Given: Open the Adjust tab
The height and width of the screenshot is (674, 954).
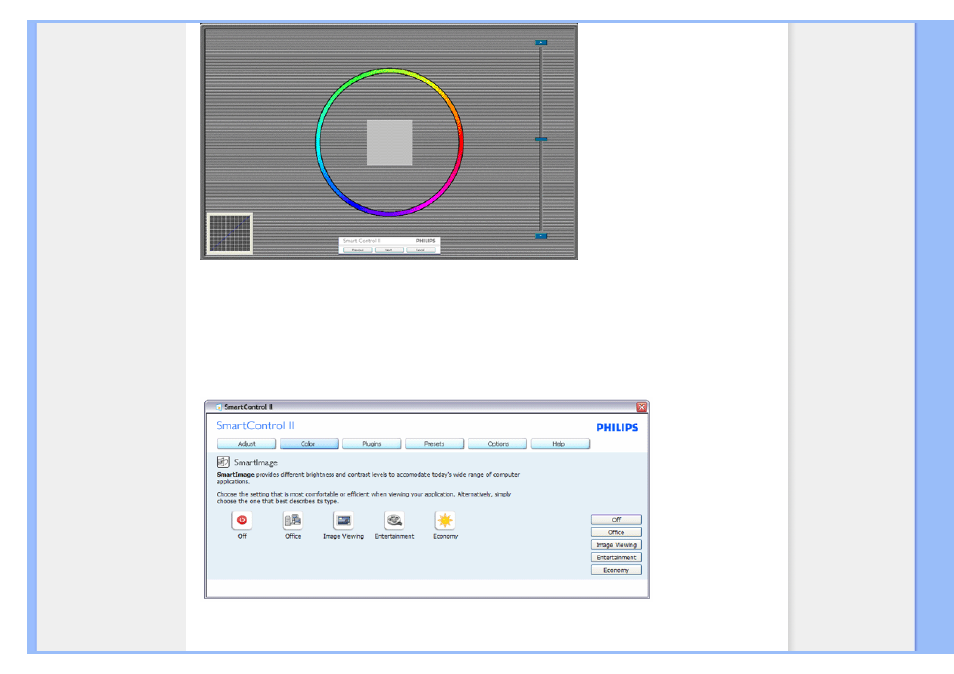Looking at the screenshot, I should point(246,444).
